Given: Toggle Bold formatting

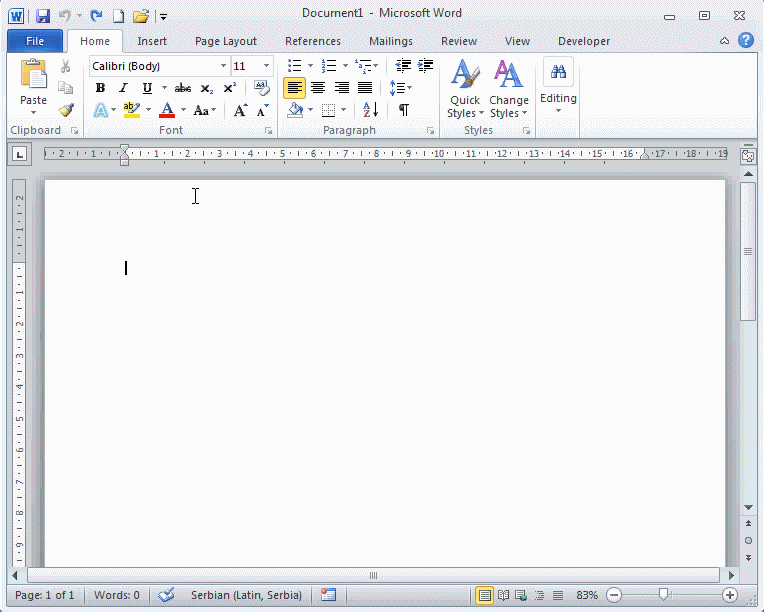Looking at the screenshot, I should [x=100, y=88].
